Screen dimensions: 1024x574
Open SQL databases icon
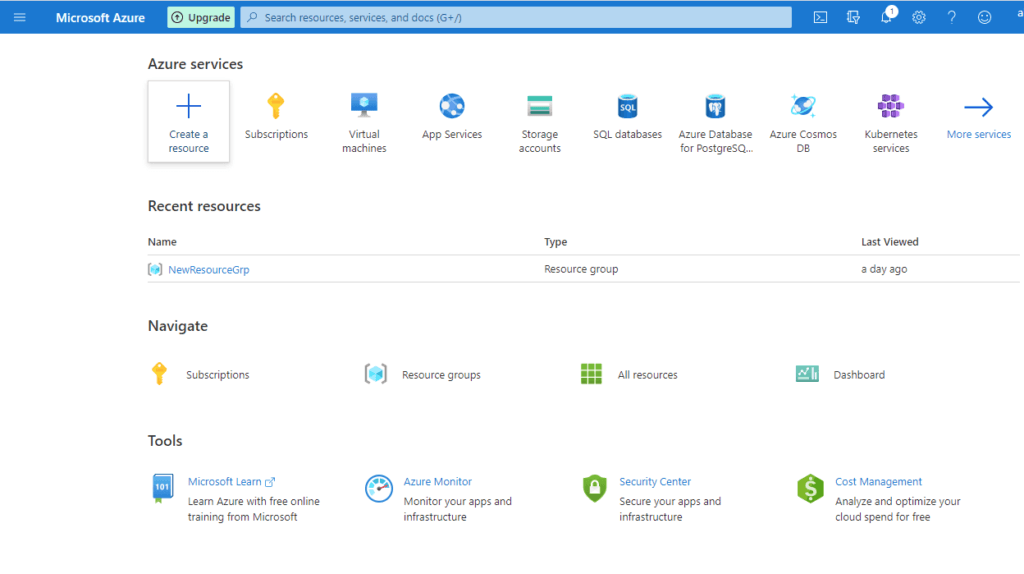(628, 106)
